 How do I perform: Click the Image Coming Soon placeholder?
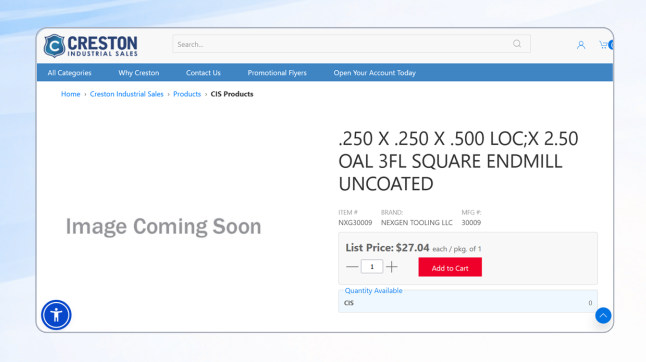[x=164, y=226]
